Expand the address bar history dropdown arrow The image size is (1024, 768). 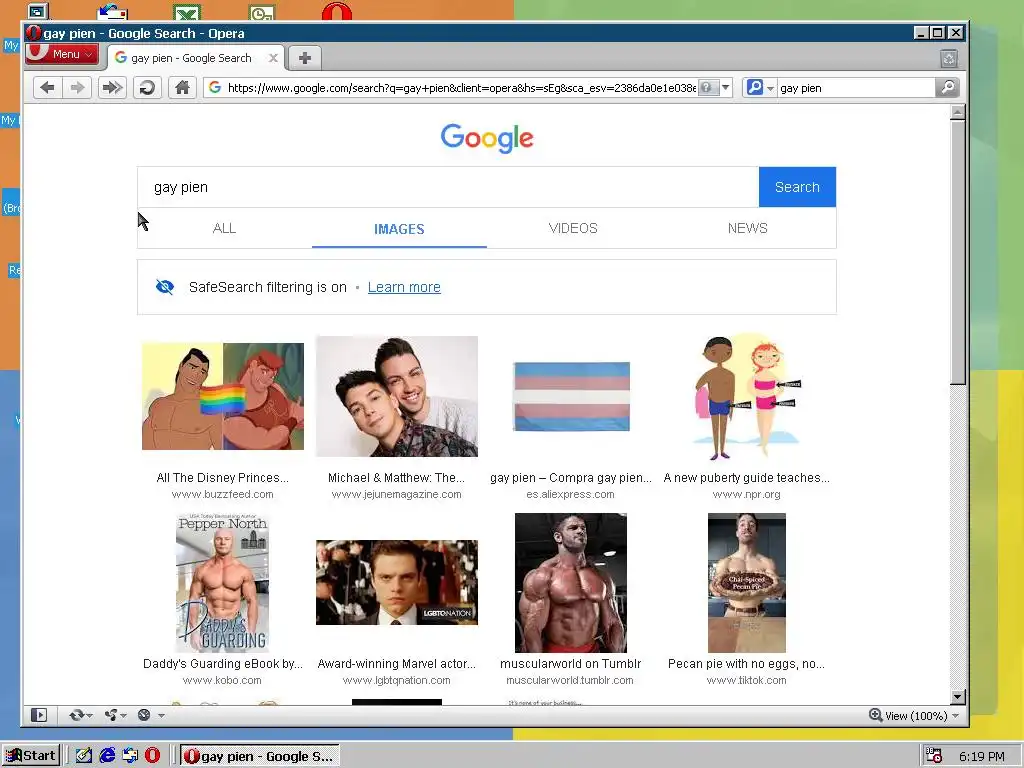tap(726, 88)
